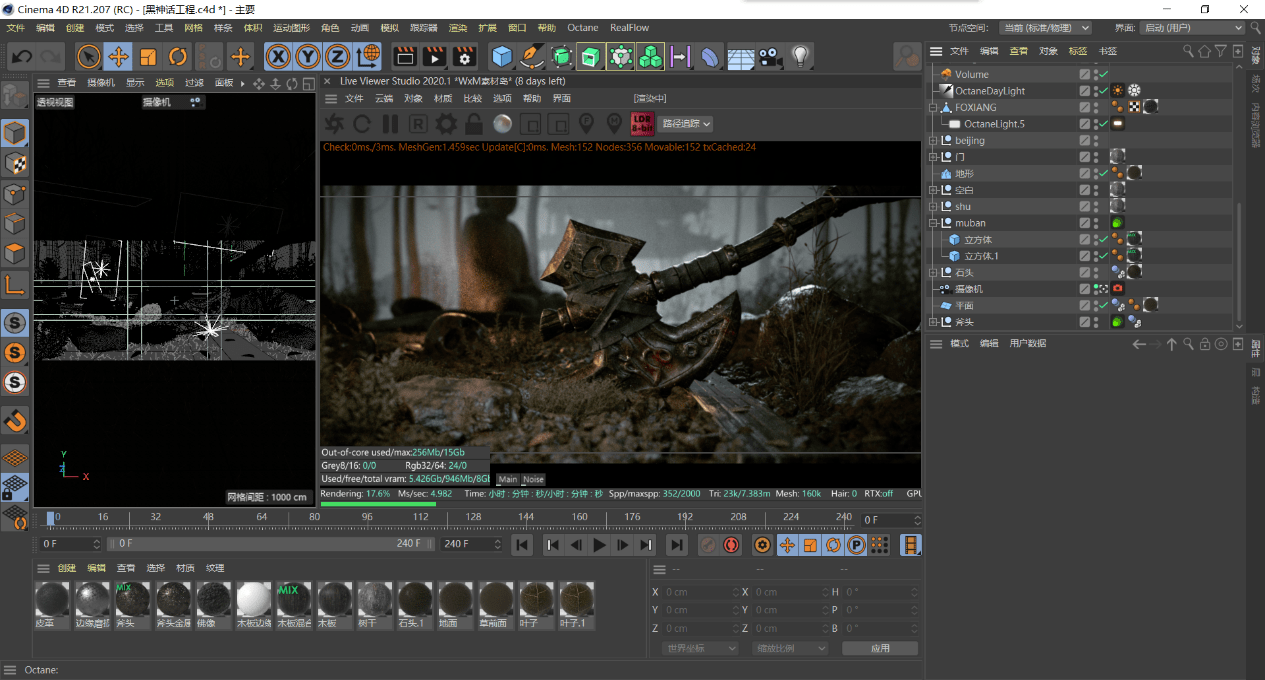Open the 路径追踪 kernel dropdown

click(686, 124)
